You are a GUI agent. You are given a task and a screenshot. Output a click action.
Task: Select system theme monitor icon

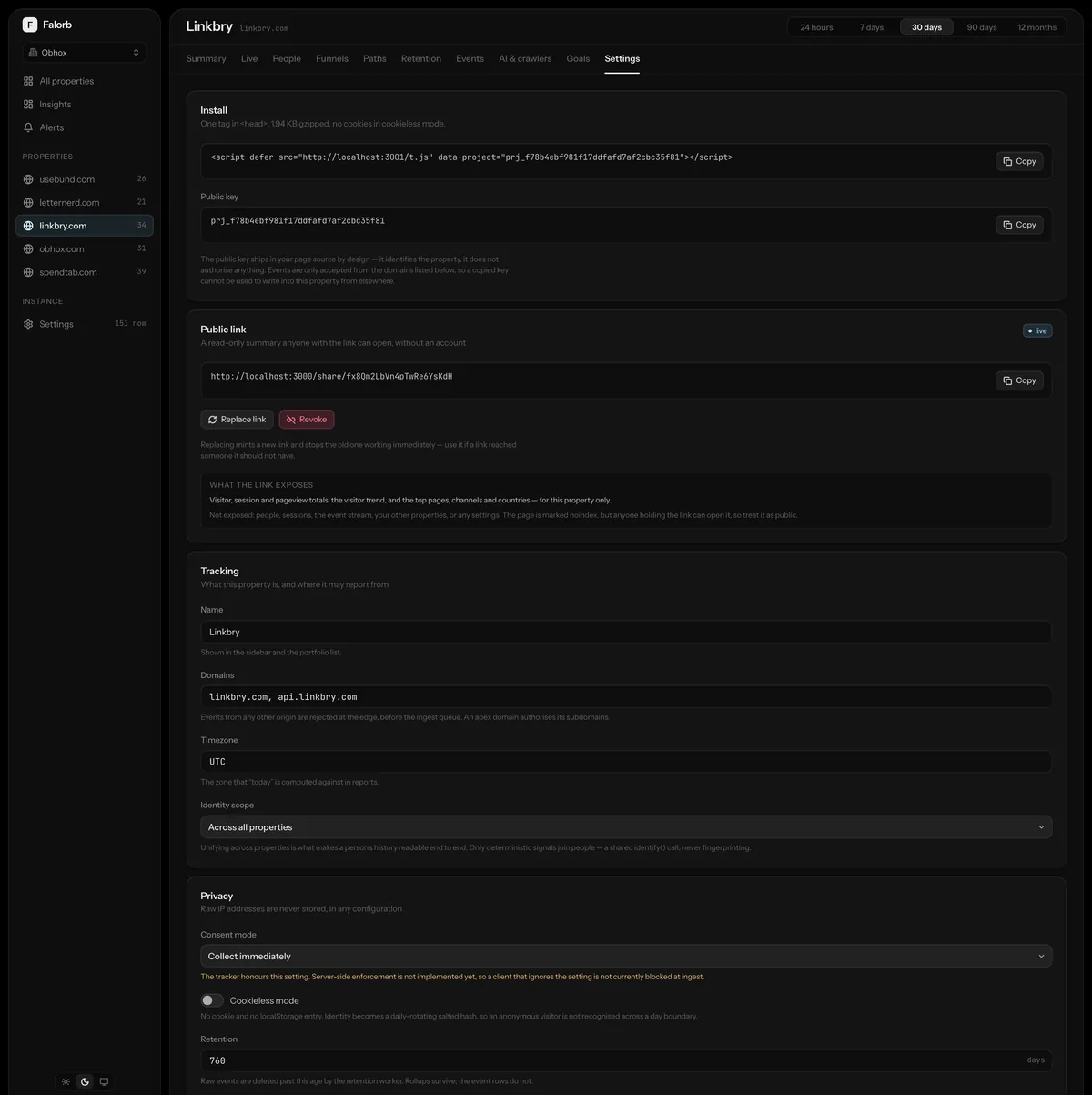tap(104, 1082)
